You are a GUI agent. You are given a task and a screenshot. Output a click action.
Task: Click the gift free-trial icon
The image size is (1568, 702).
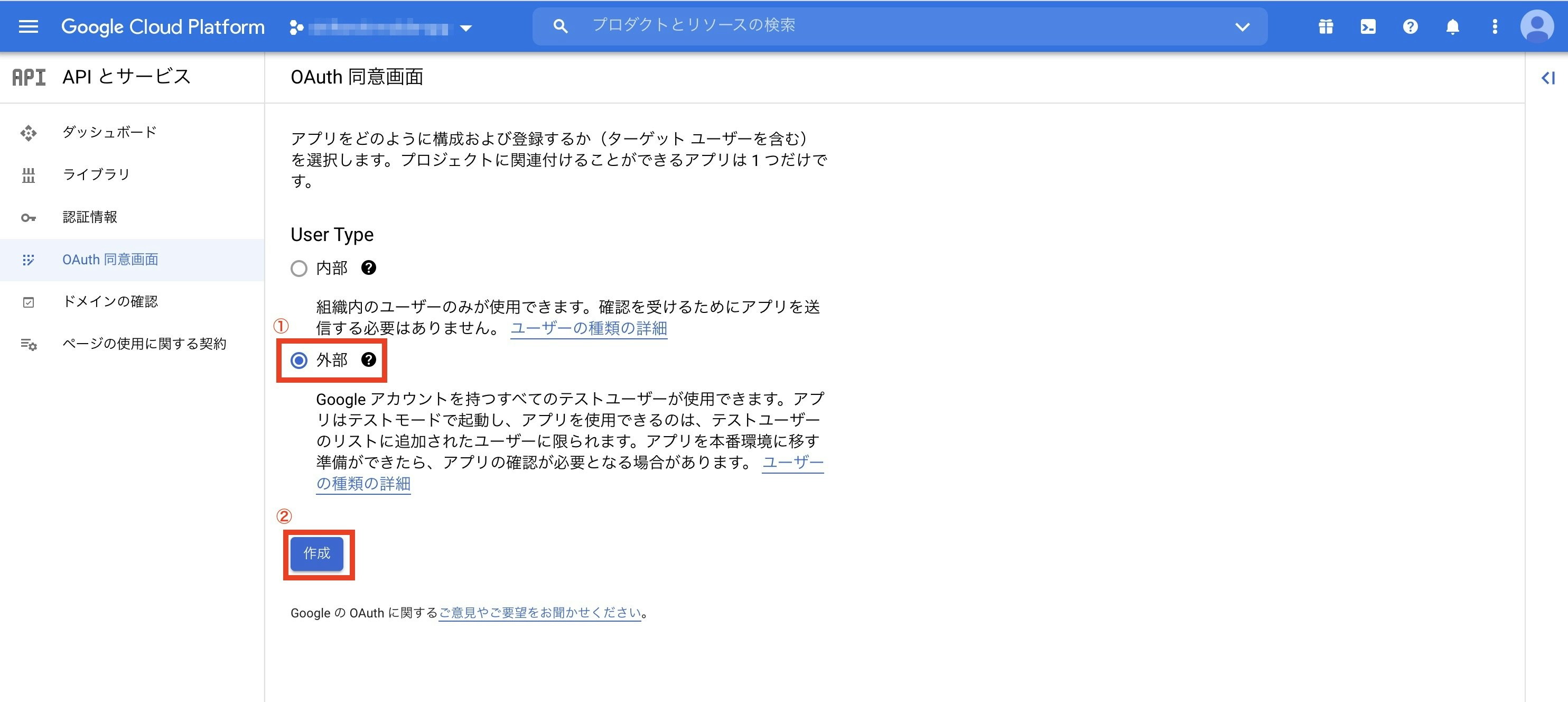tap(1326, 27)
